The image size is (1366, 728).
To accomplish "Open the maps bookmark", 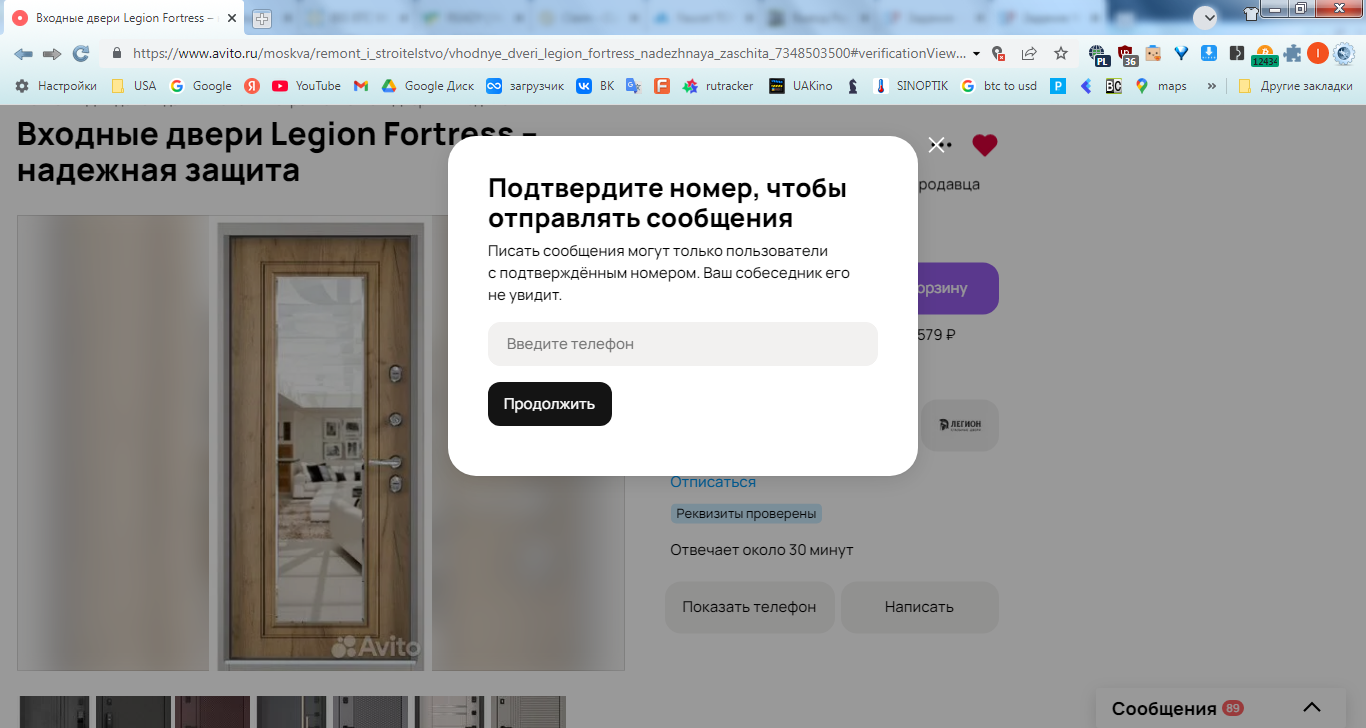I will click(1161, 86).
